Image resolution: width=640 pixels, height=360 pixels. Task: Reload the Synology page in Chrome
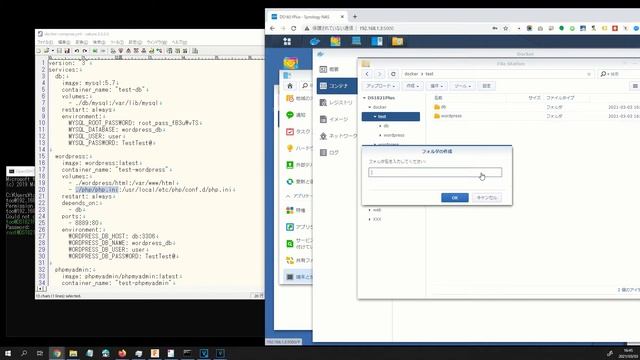click(x=293, y=28)
